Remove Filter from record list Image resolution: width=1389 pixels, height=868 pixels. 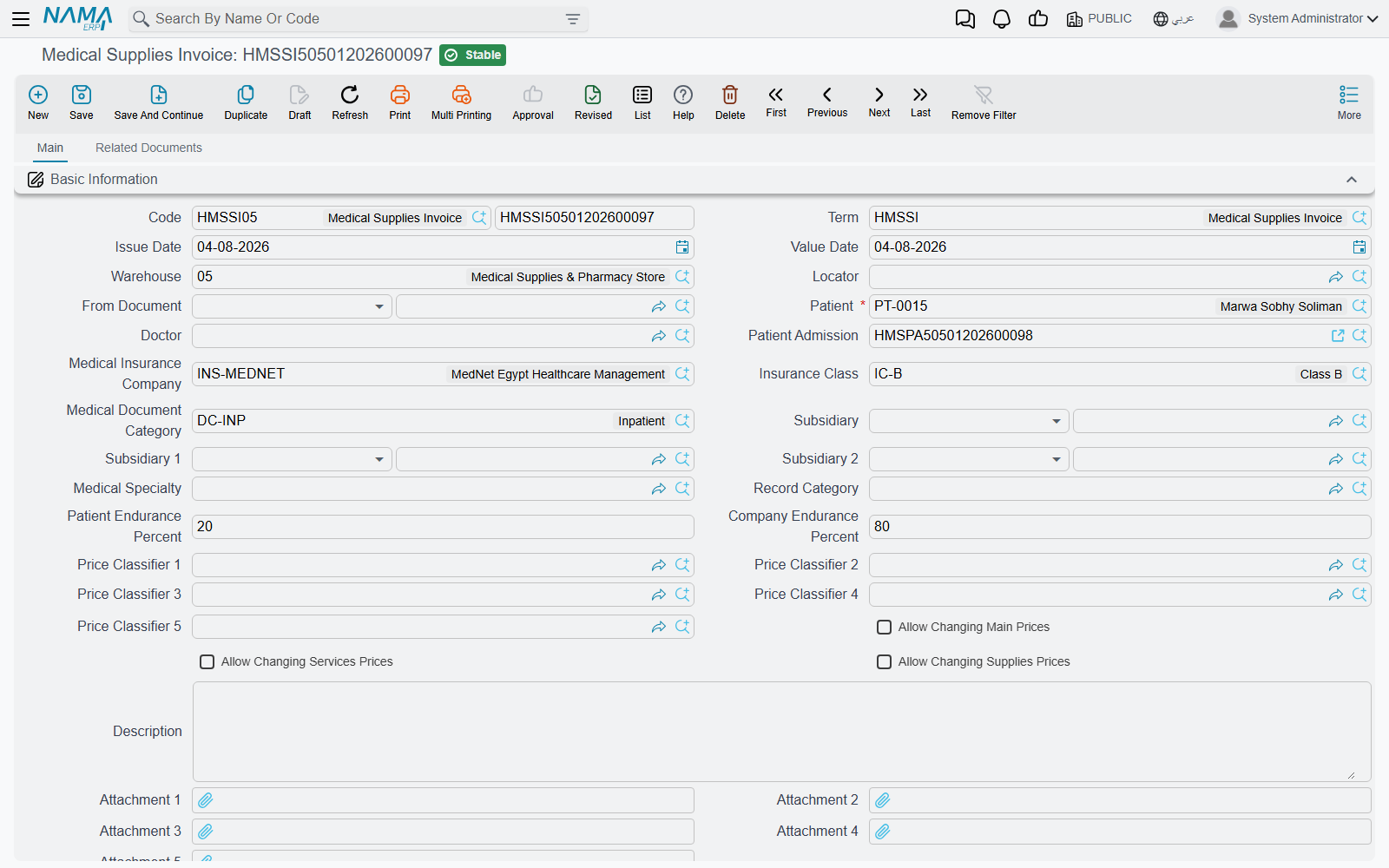click(x=984, y=102)
